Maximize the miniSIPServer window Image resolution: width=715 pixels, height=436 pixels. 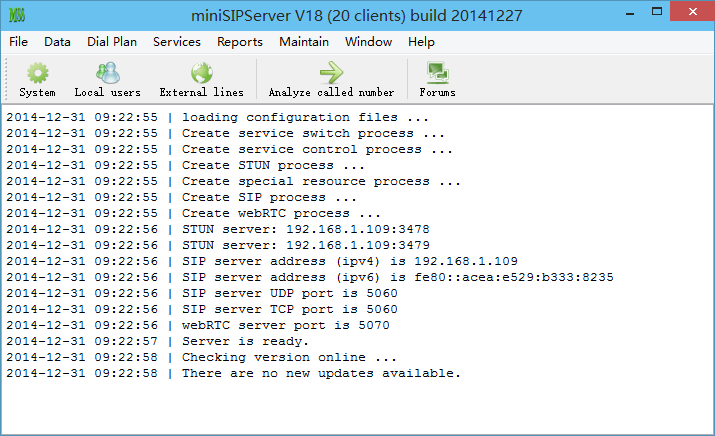coord(657,12)
